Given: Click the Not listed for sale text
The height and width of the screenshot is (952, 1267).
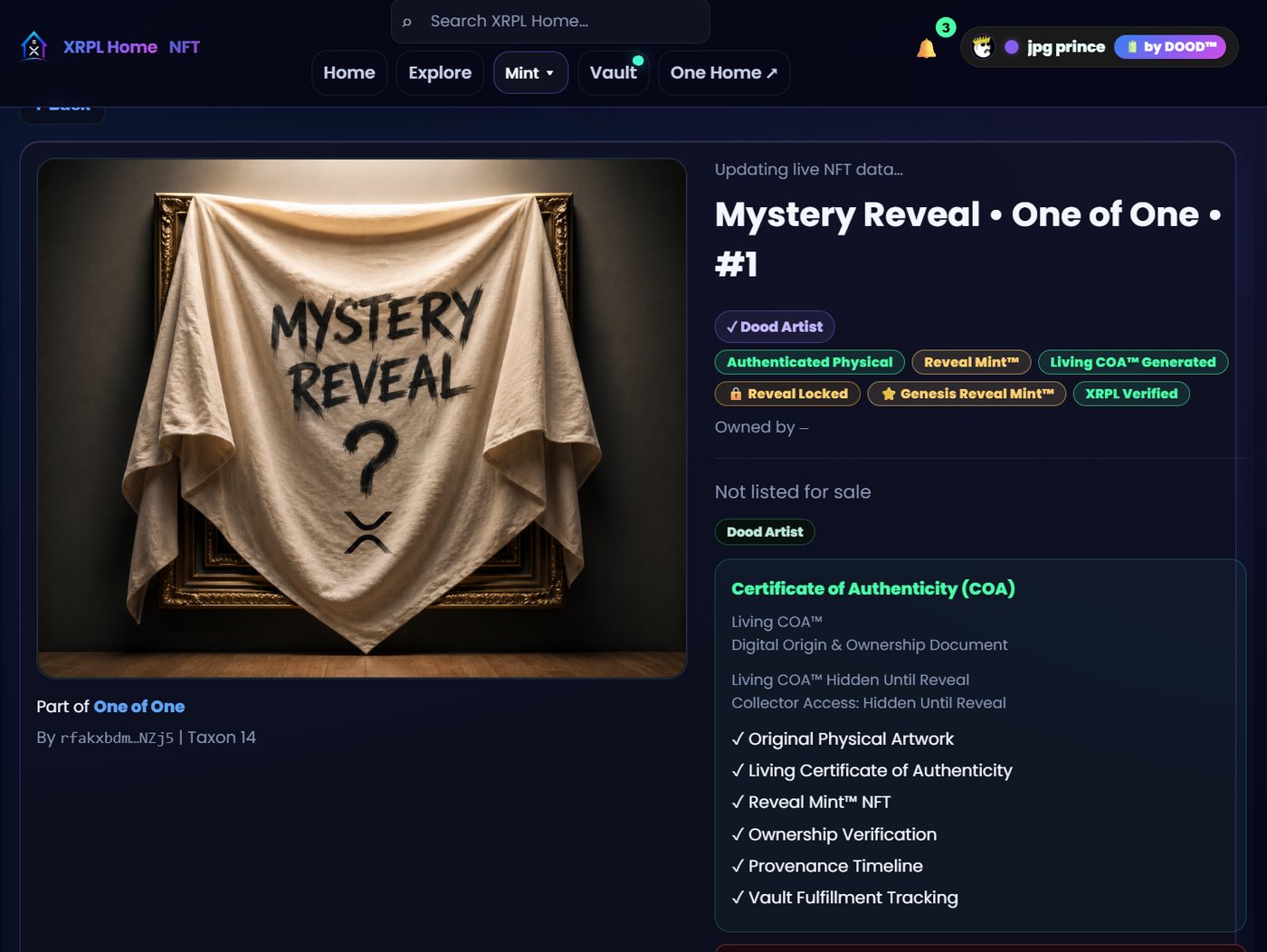Looking at the screenshot, I should tap(793, 492).
